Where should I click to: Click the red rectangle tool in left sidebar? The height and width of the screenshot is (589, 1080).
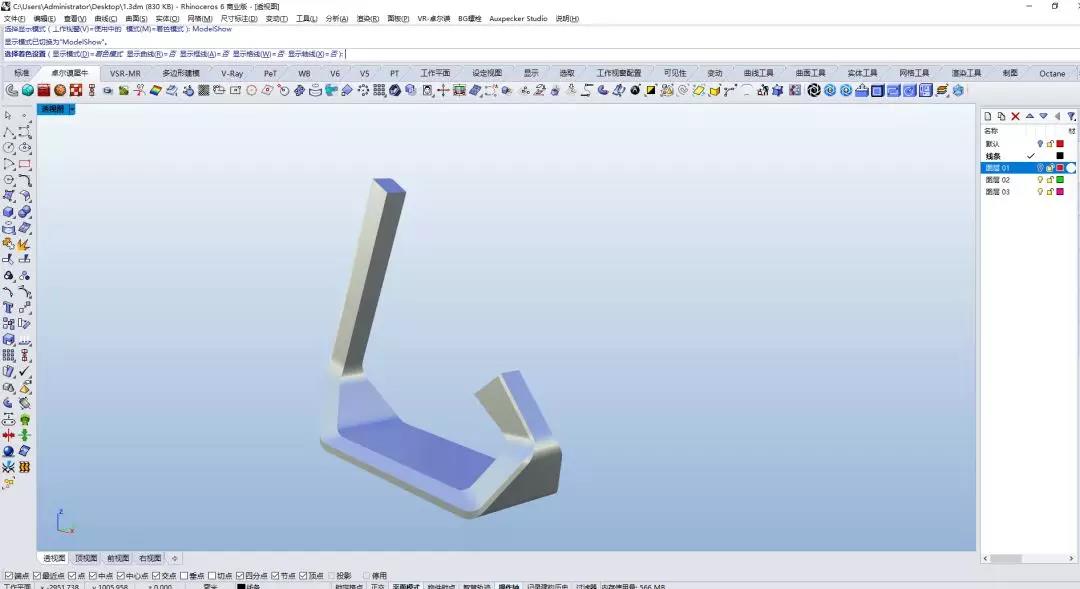coord(25,164)
